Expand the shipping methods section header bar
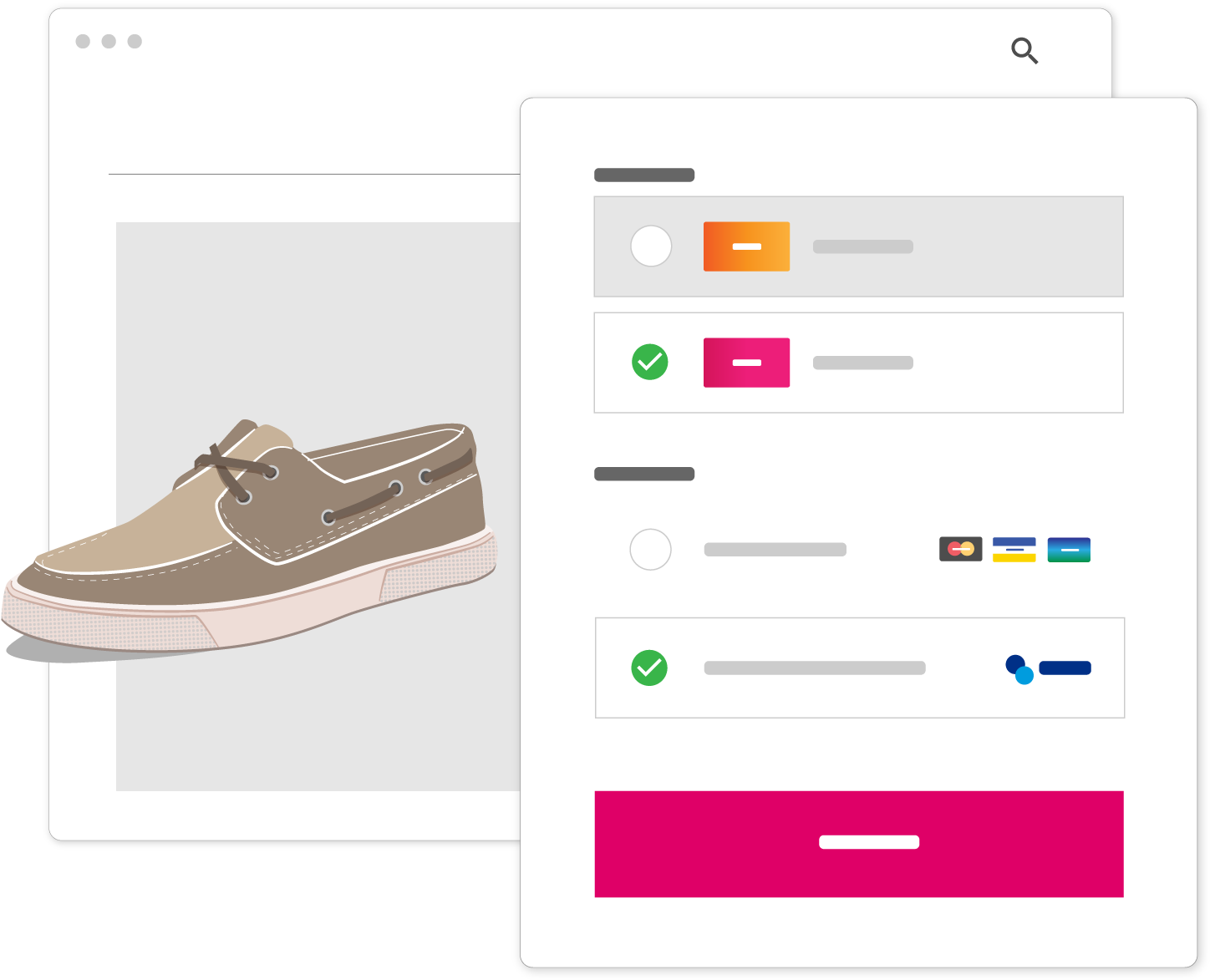The height and width of the screenshot is (980, 1210). click(x=644, y=175)
